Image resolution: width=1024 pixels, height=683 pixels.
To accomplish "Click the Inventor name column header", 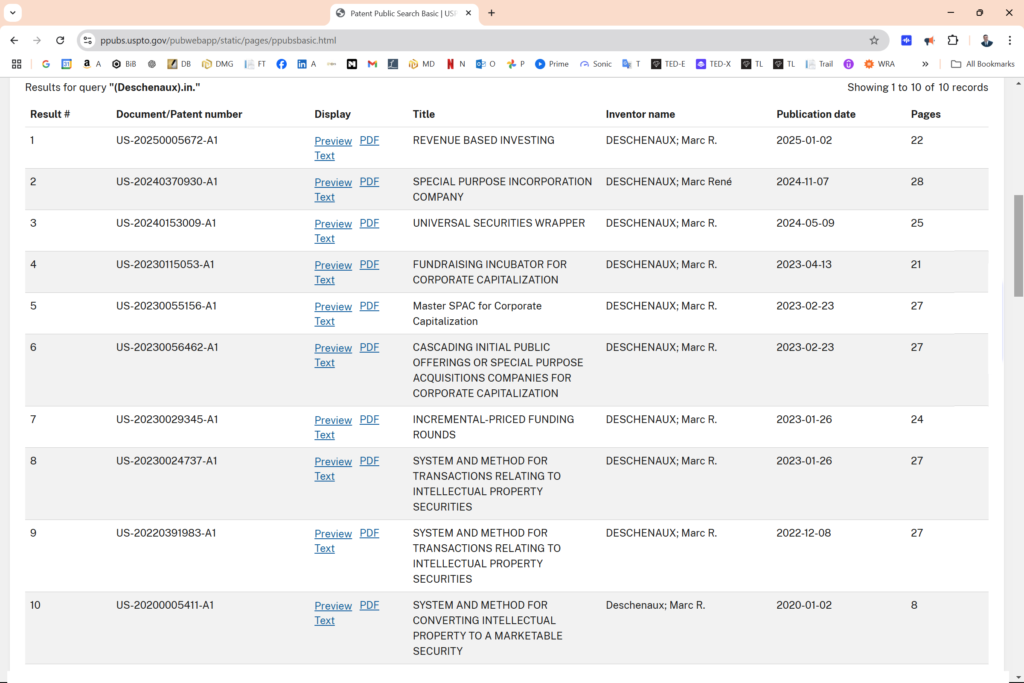I will (x=640, y=114).
